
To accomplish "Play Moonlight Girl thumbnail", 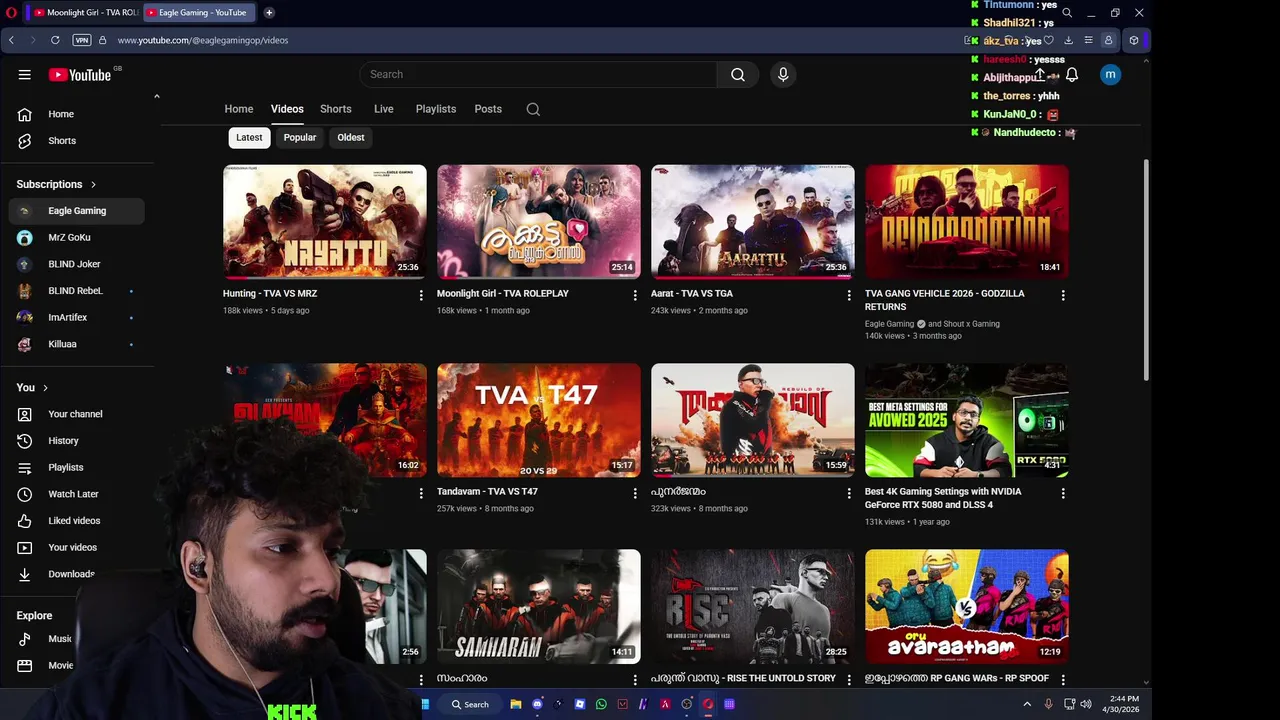I will click(x=539, y=222).
